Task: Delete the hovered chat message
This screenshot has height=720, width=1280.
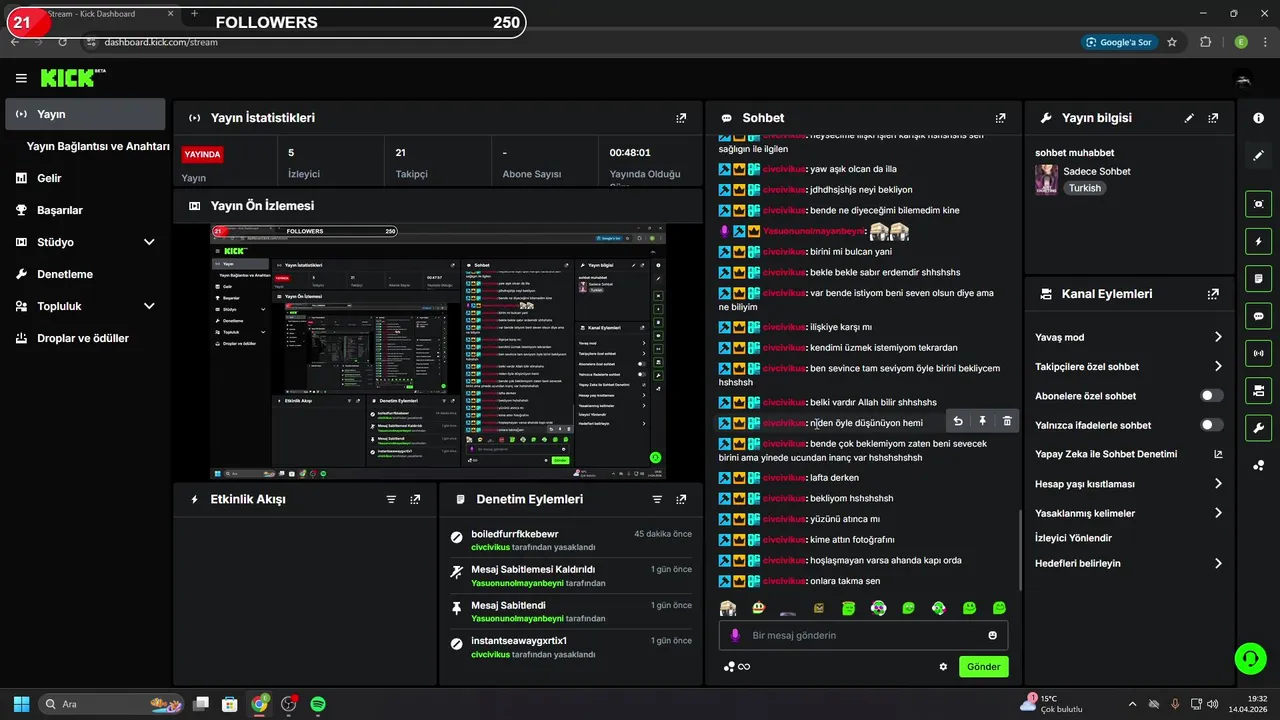Action: point(1007,422)
